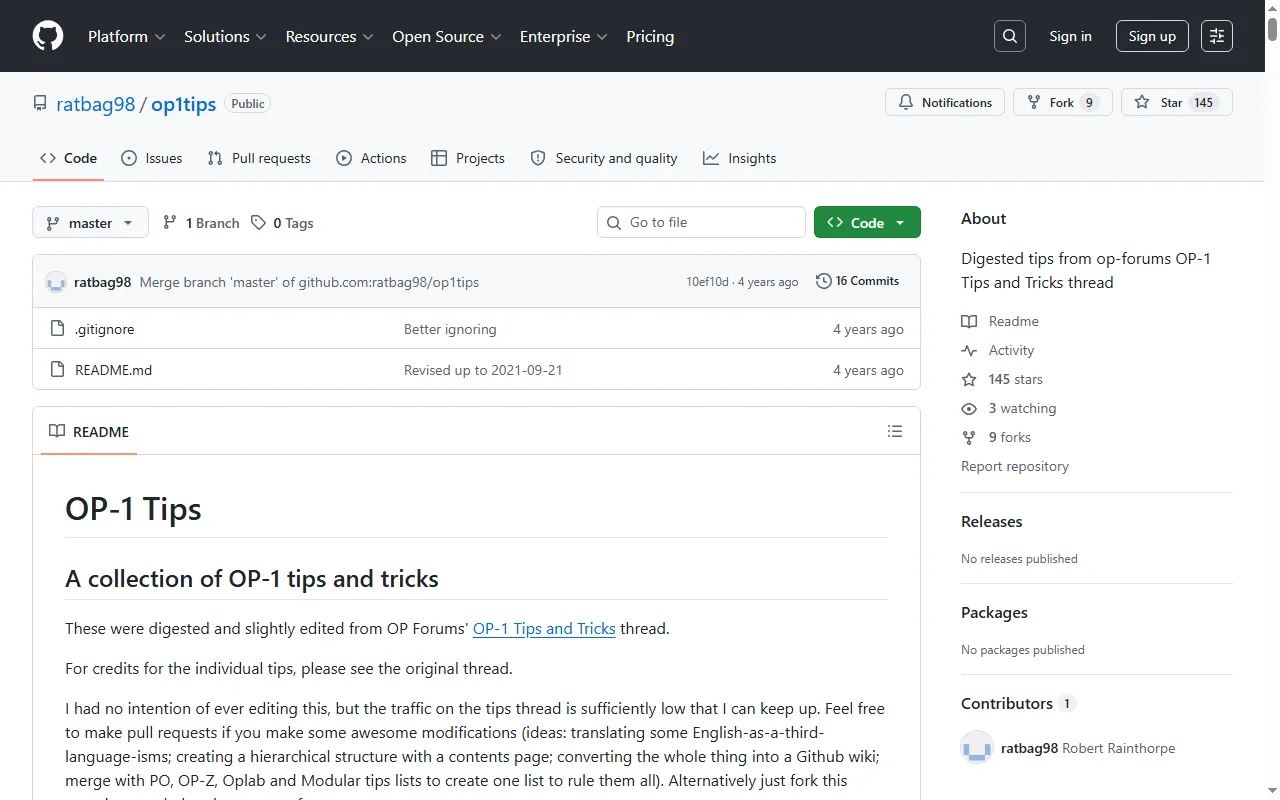Viewport: 1280px width, 800px height.
Task: Open the Contributors heading link
Action: click(x=1017, y=703)
